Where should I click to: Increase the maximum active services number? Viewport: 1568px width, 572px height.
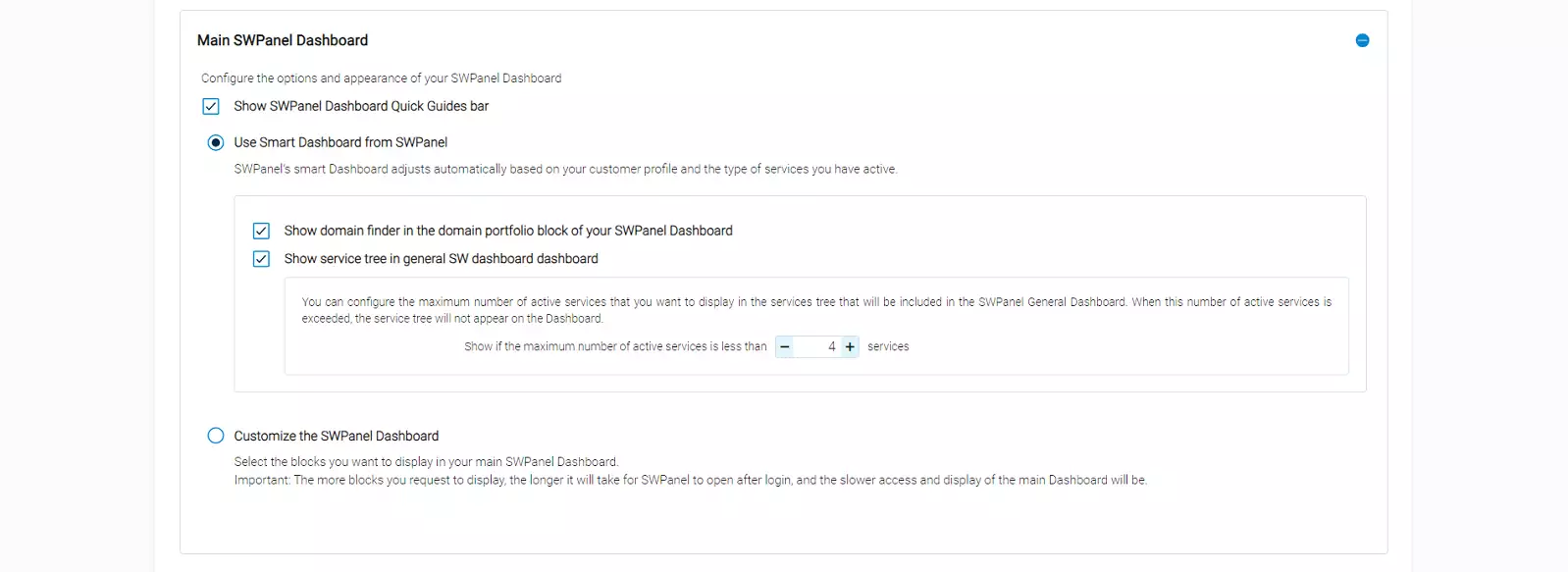[x=850, y=346]
